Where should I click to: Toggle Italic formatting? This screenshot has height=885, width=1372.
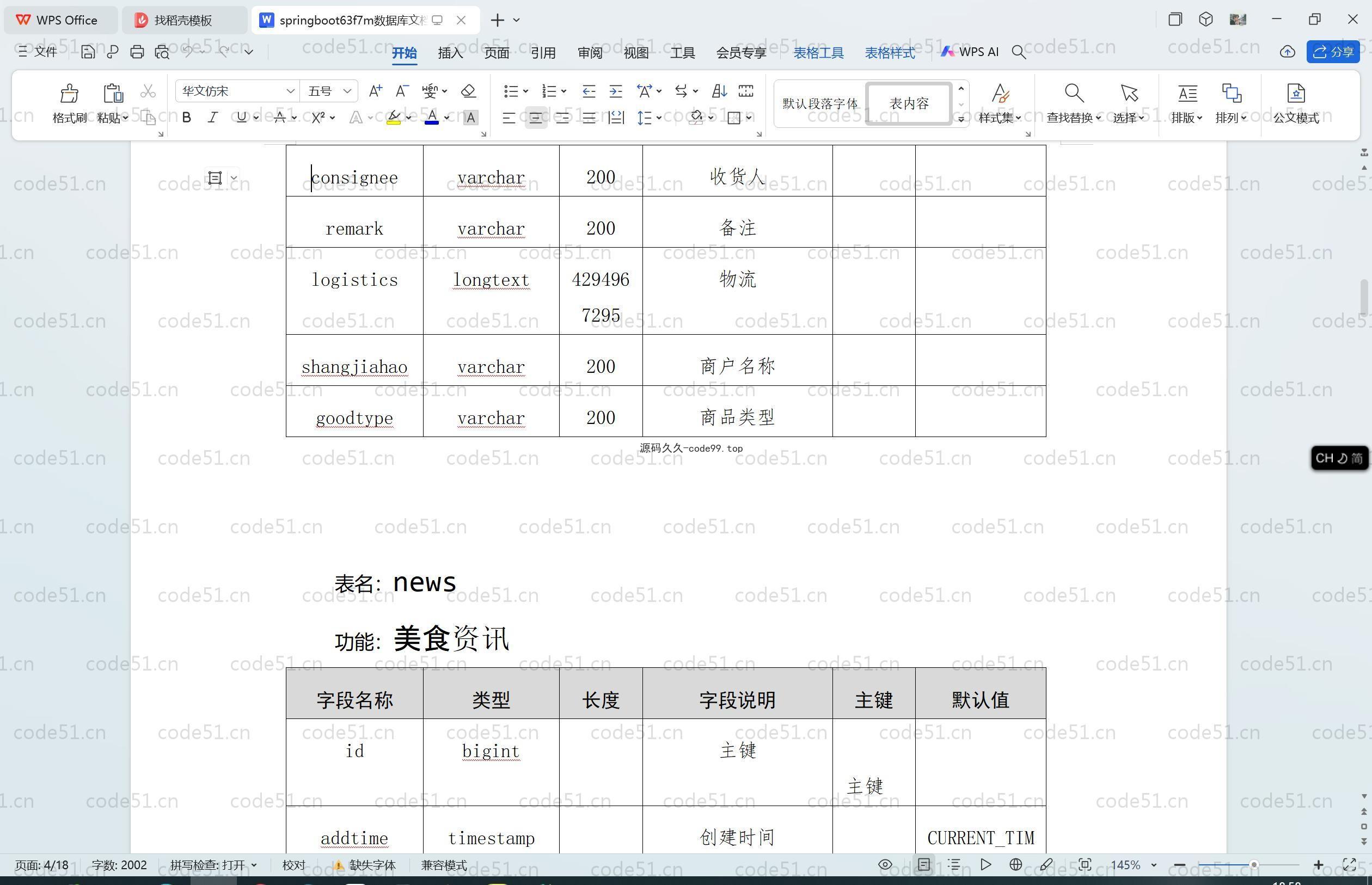tap(213, 117)
